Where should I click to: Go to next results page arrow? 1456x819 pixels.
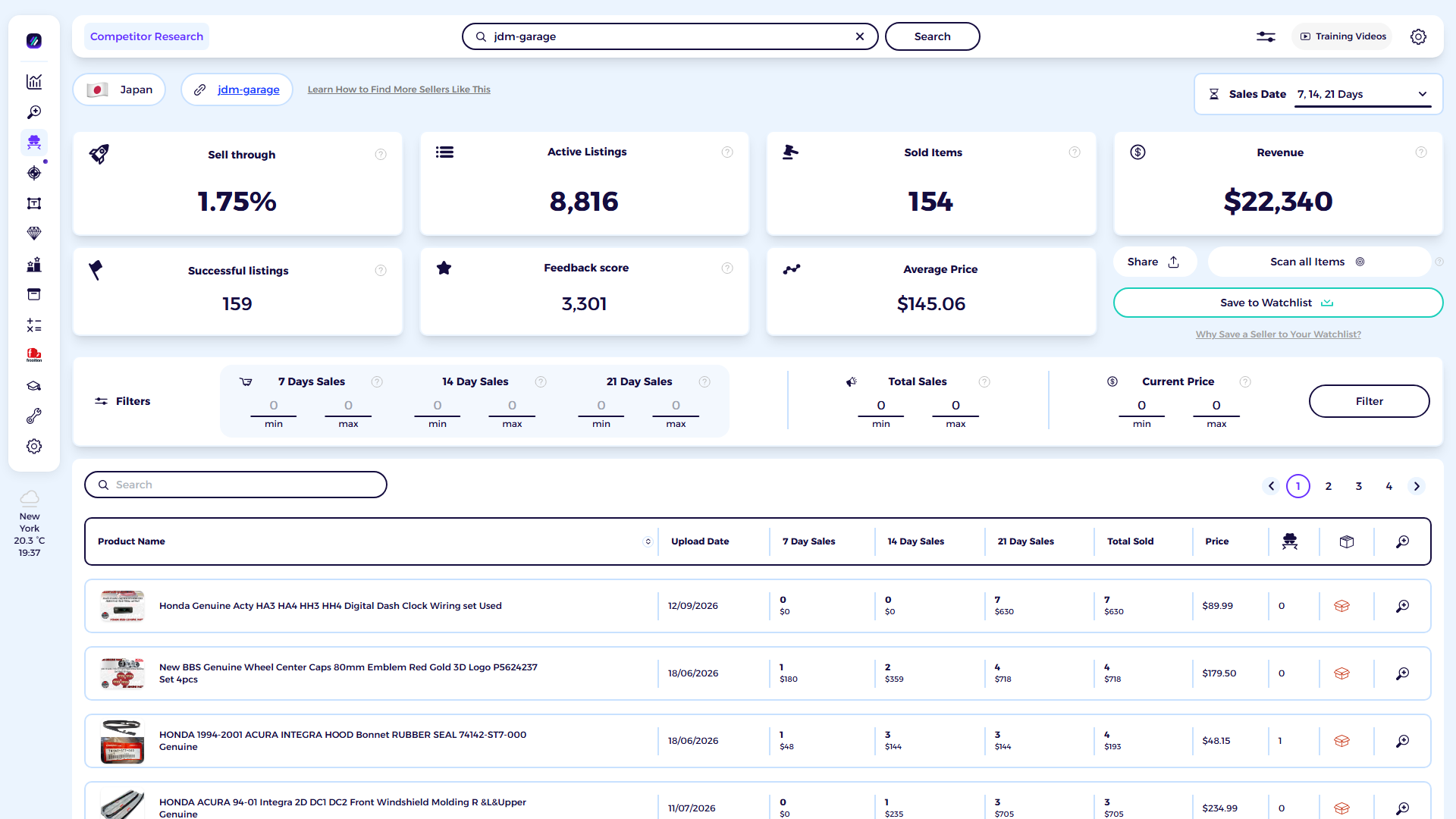pyautogui.click(x=1417, y=486)
